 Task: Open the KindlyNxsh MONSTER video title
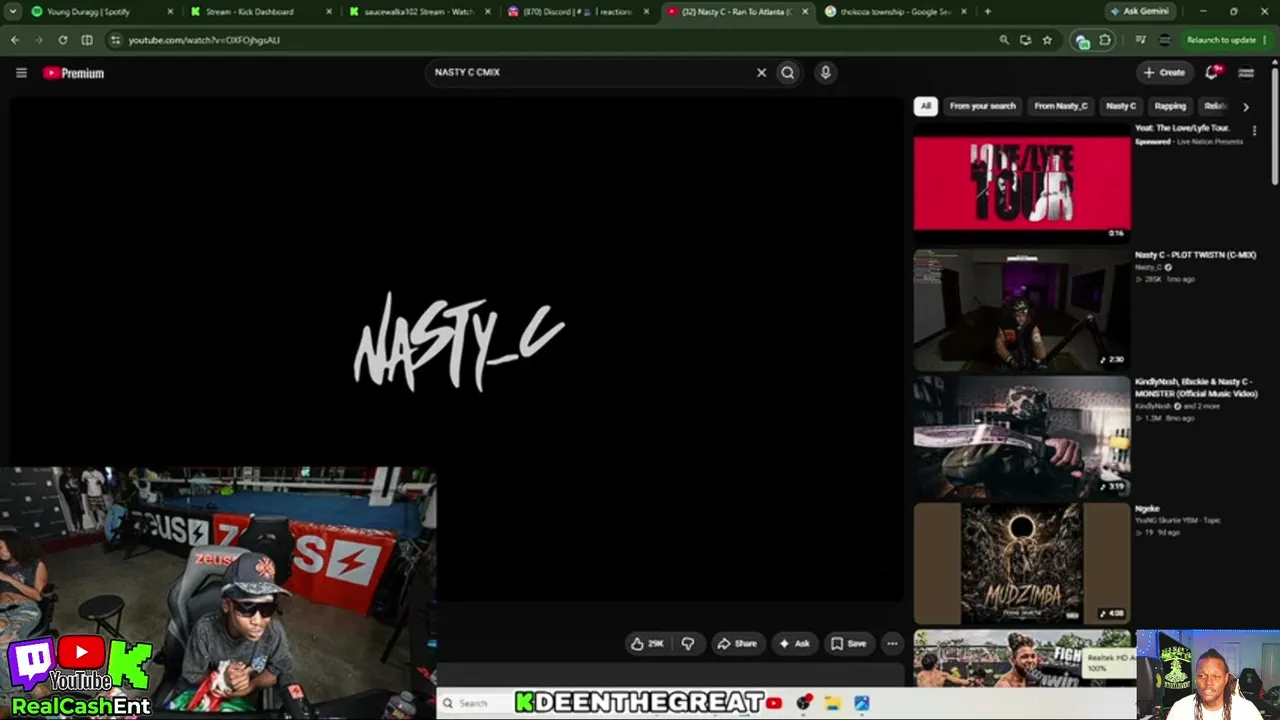coord(1196,388)
